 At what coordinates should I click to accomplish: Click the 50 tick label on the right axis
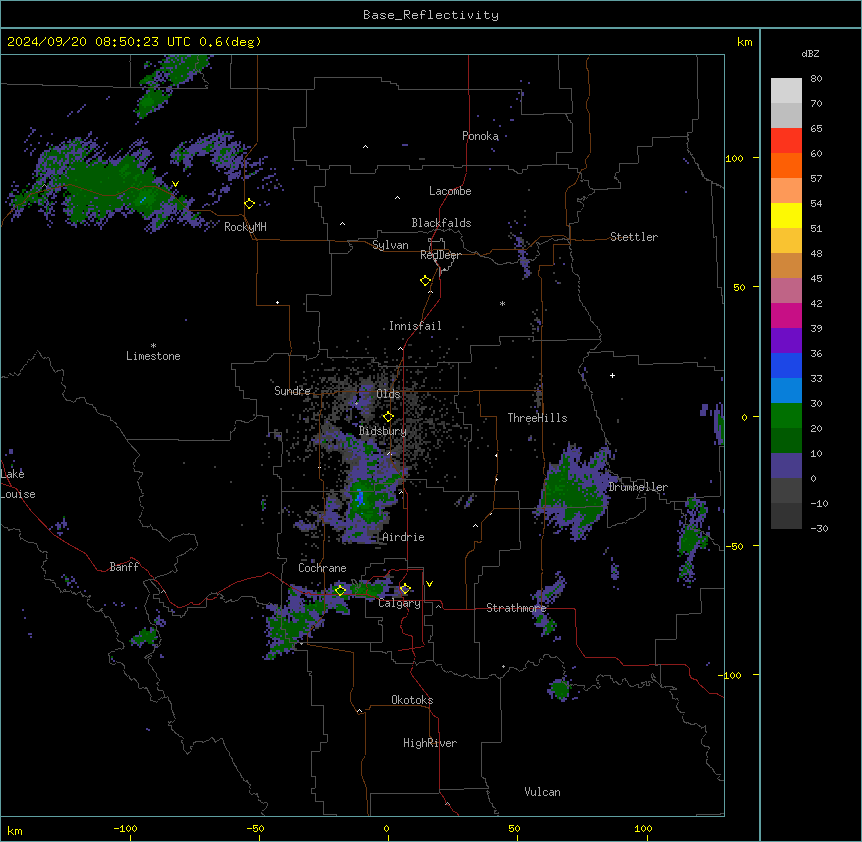tap(739, 287)
